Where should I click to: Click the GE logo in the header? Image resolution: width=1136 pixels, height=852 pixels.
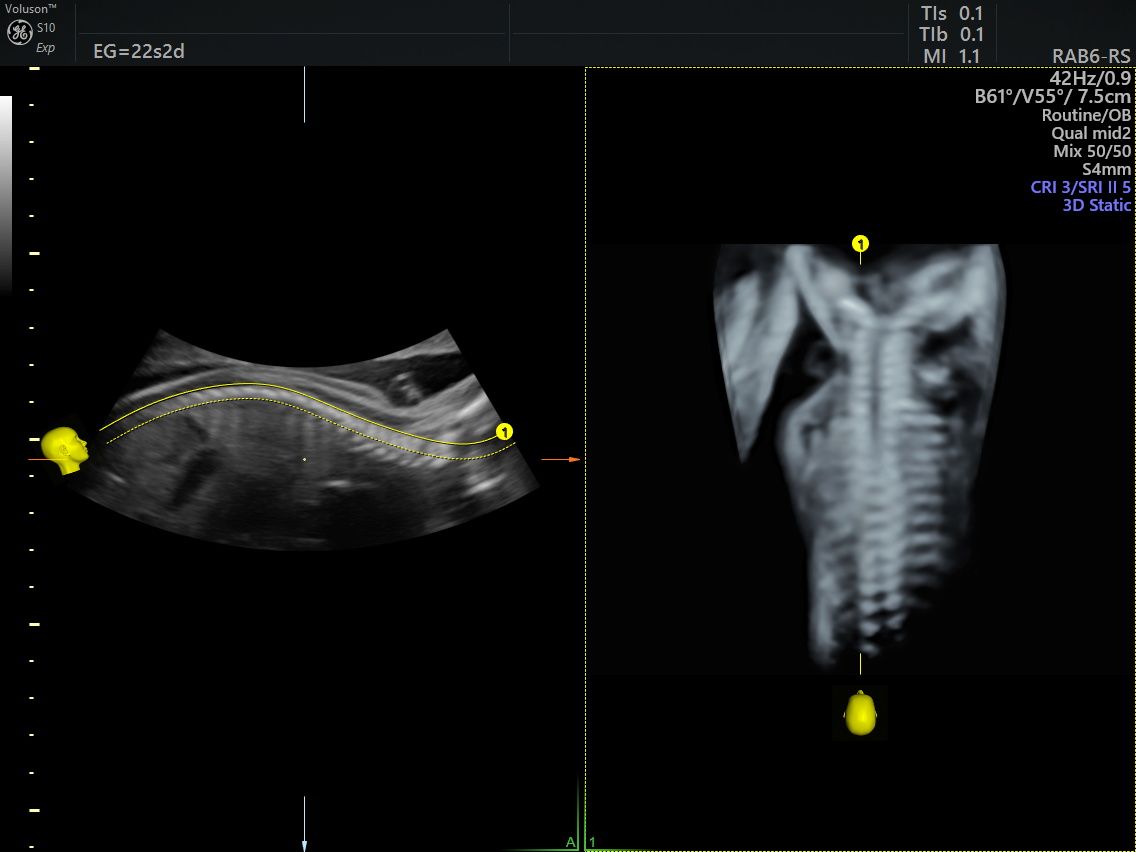19,33
